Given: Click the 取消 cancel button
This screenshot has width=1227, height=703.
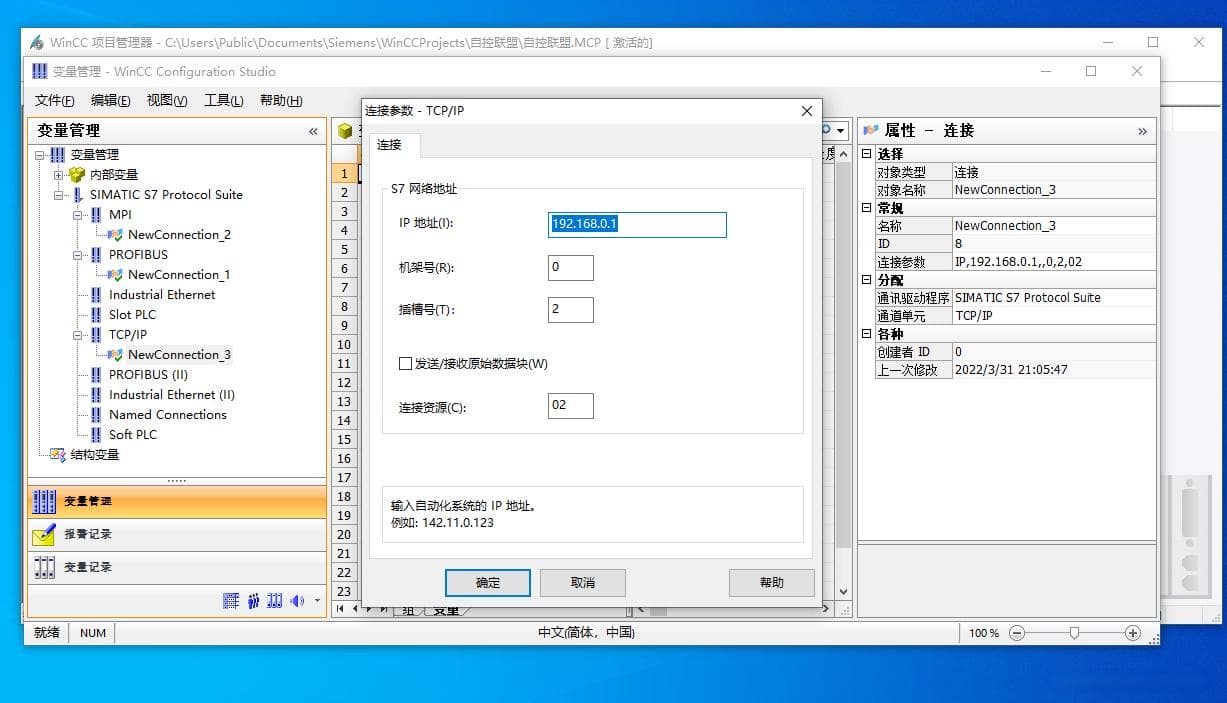Looking at the screenshot, I should tap(583, 582).
